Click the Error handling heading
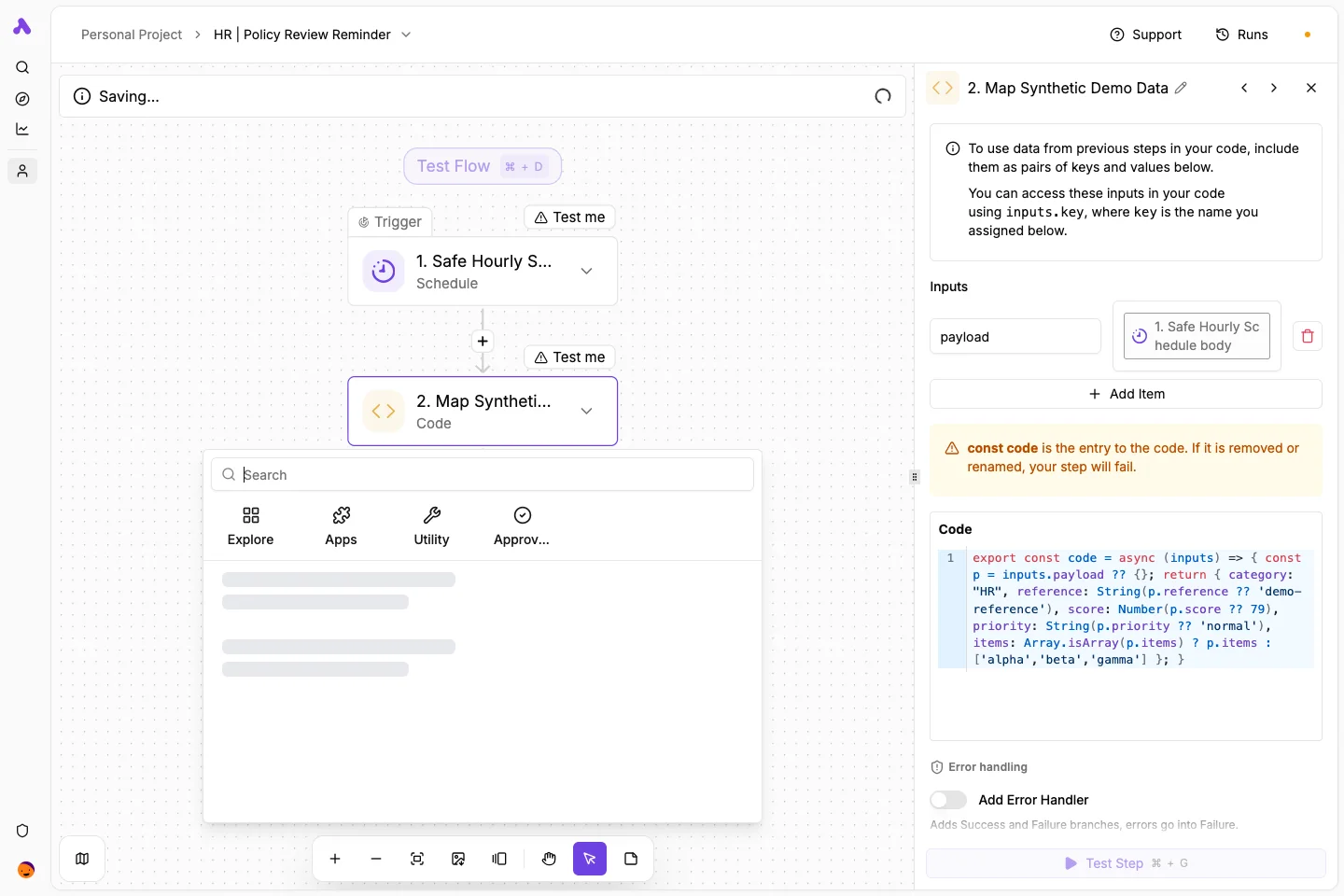This screenshot has height=896, width=1344. tap(987, 767)
